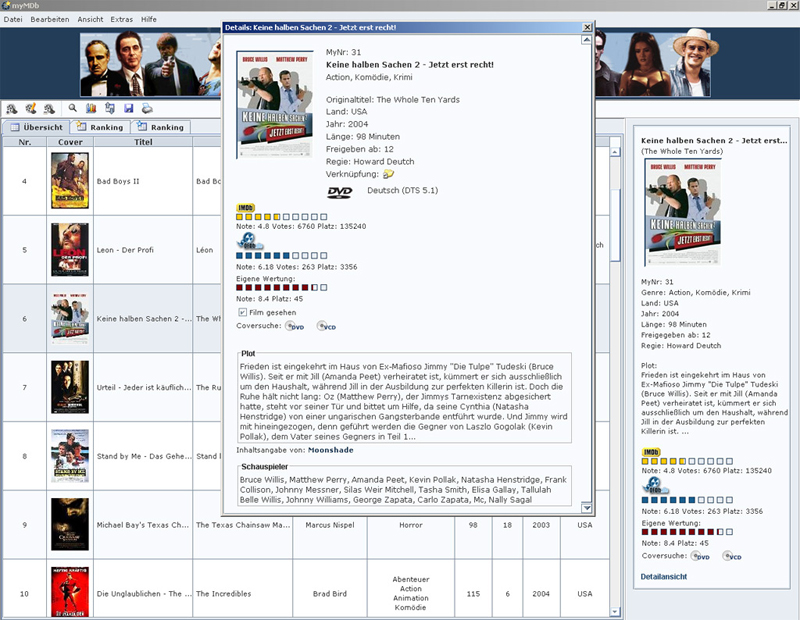Viewport: 800px width, 620px height.
Task: Click the 'Brad Bird' director cell
Action: tap(330, 594)
